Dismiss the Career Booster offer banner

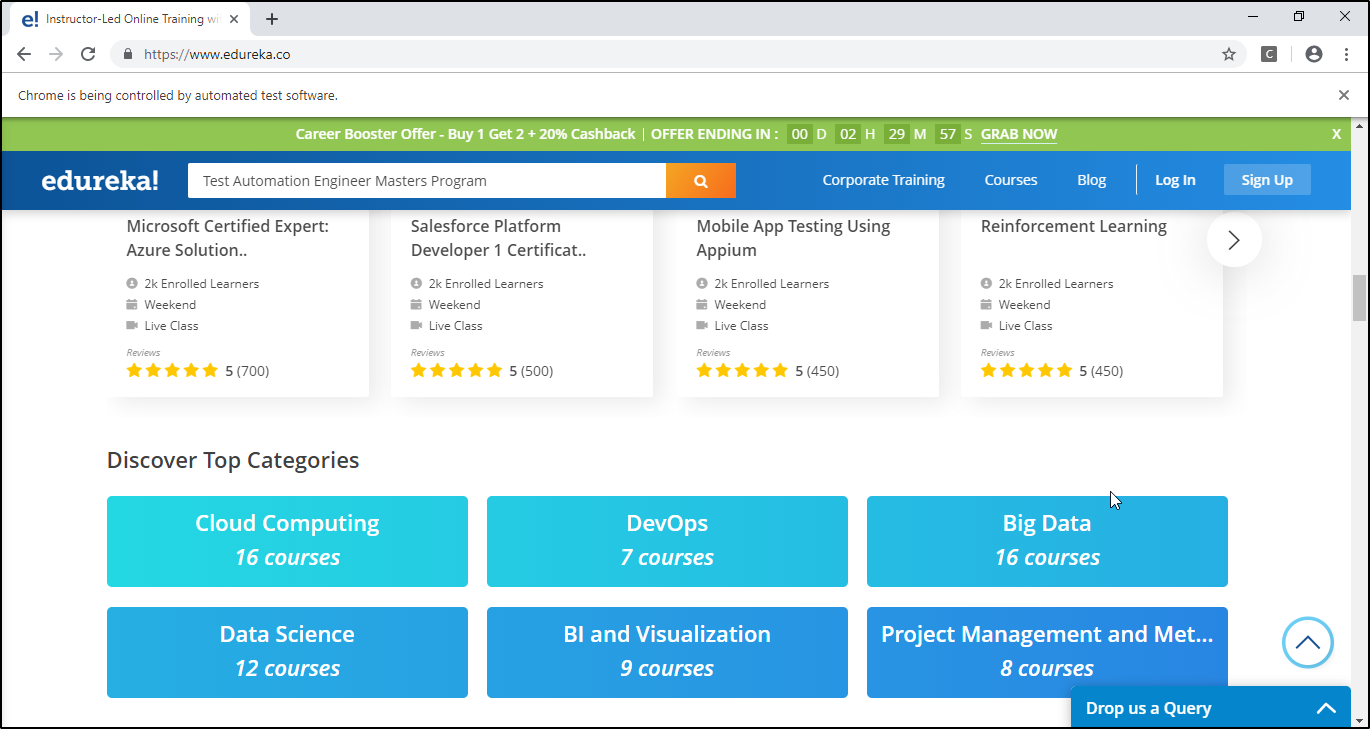[1336, 133]
